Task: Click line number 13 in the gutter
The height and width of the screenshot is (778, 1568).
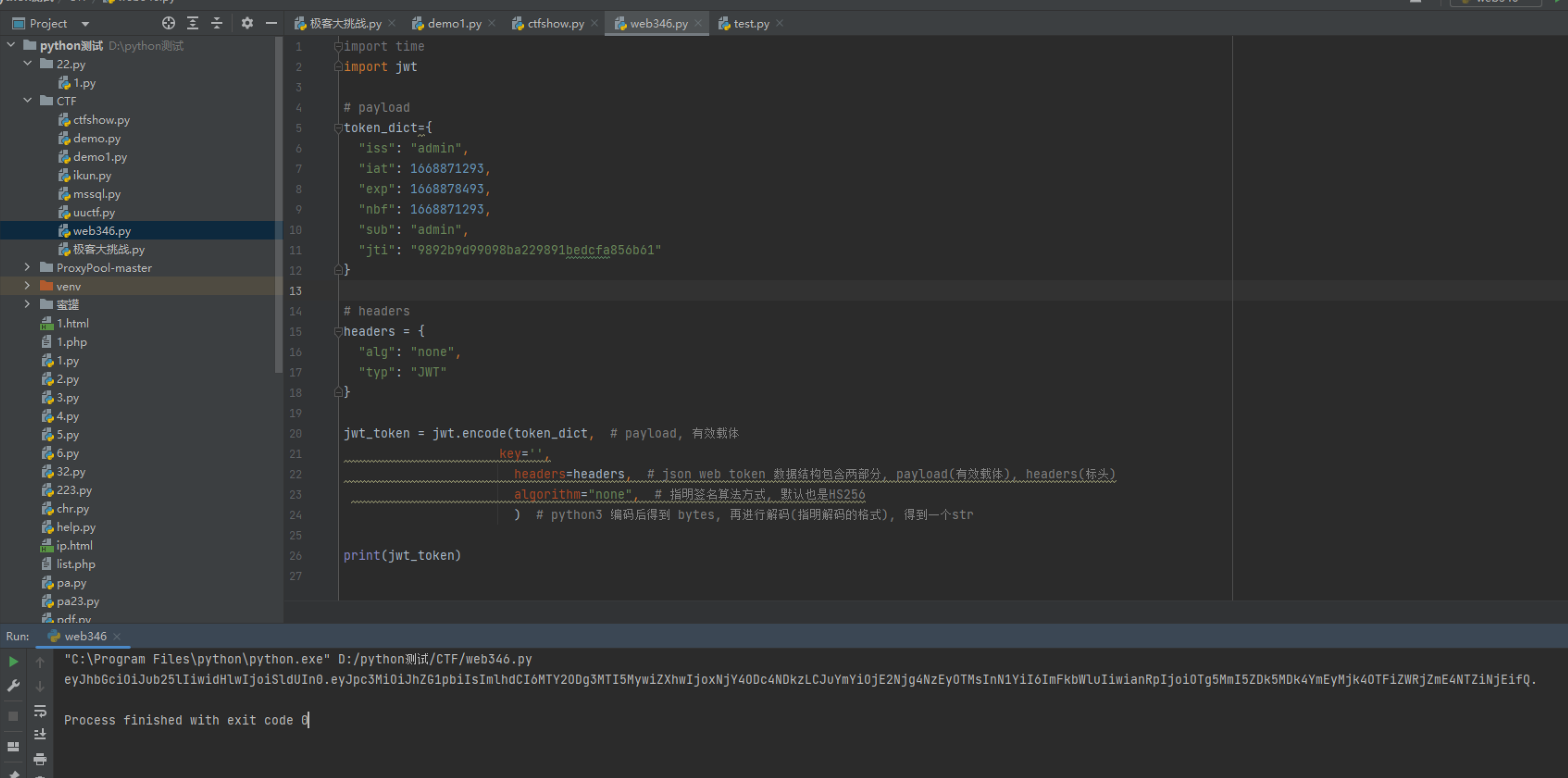Action: click(295, 290)
